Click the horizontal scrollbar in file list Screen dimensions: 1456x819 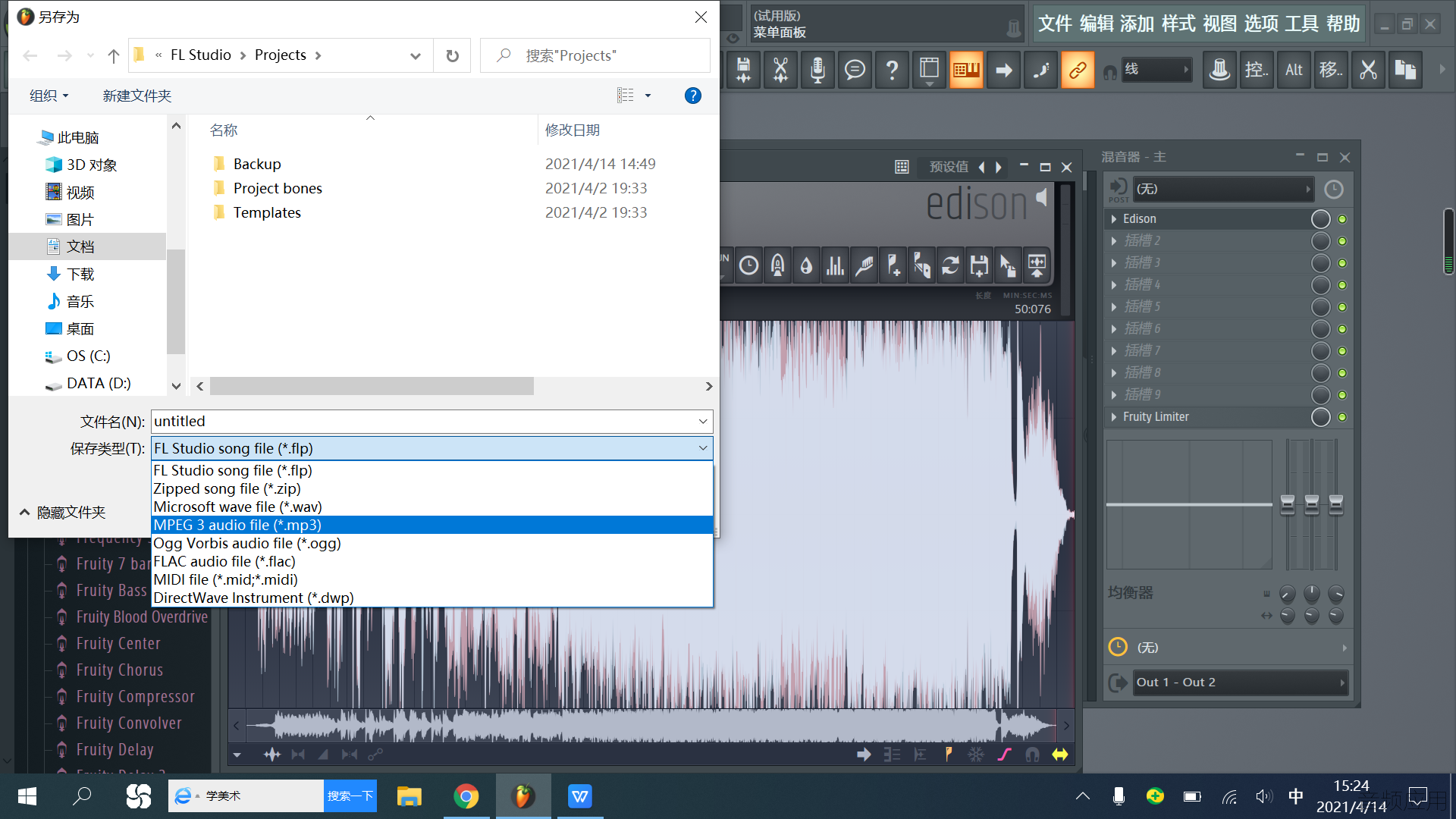[372, 386]
